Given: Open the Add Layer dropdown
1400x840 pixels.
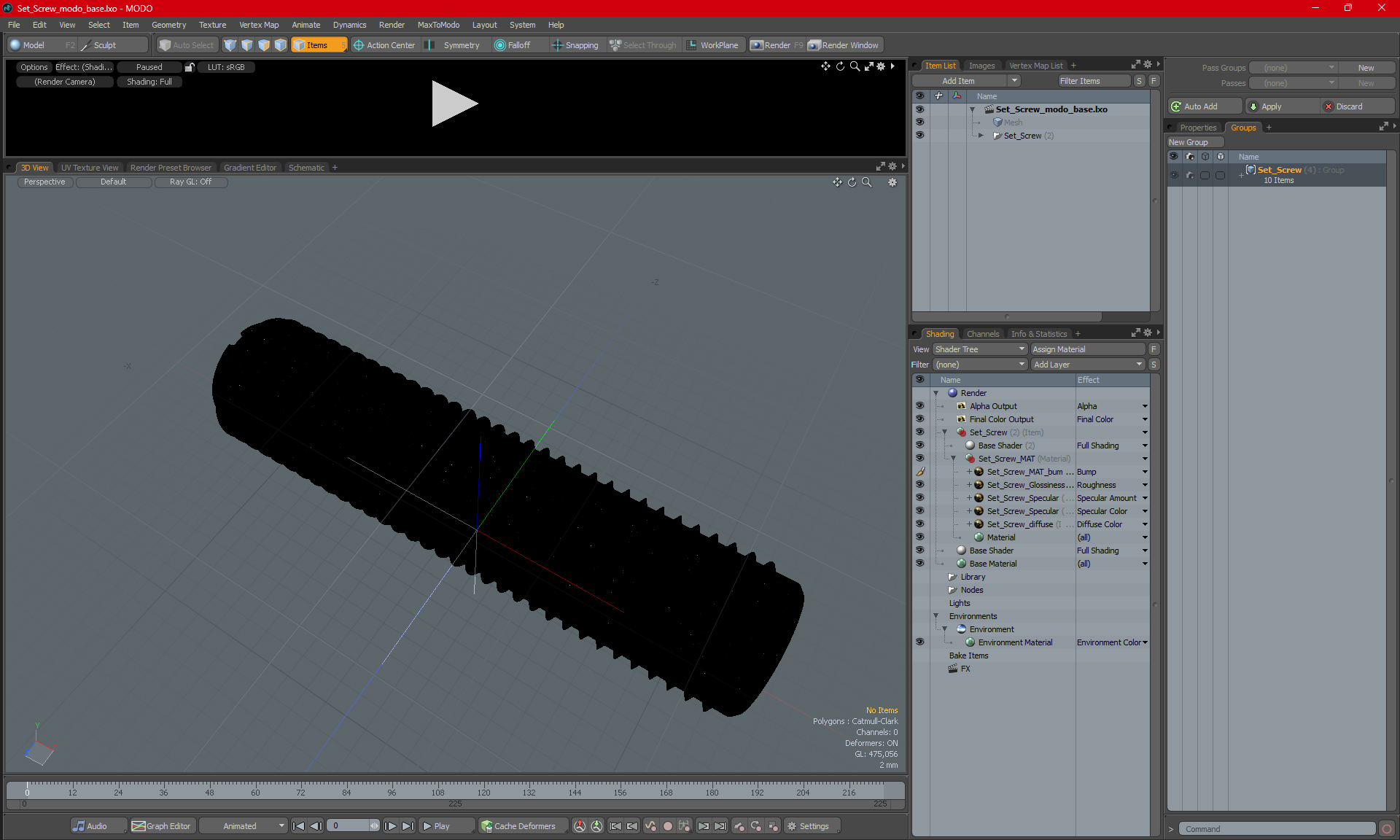Looking at the screenshot, I should tap(1089, 365).
